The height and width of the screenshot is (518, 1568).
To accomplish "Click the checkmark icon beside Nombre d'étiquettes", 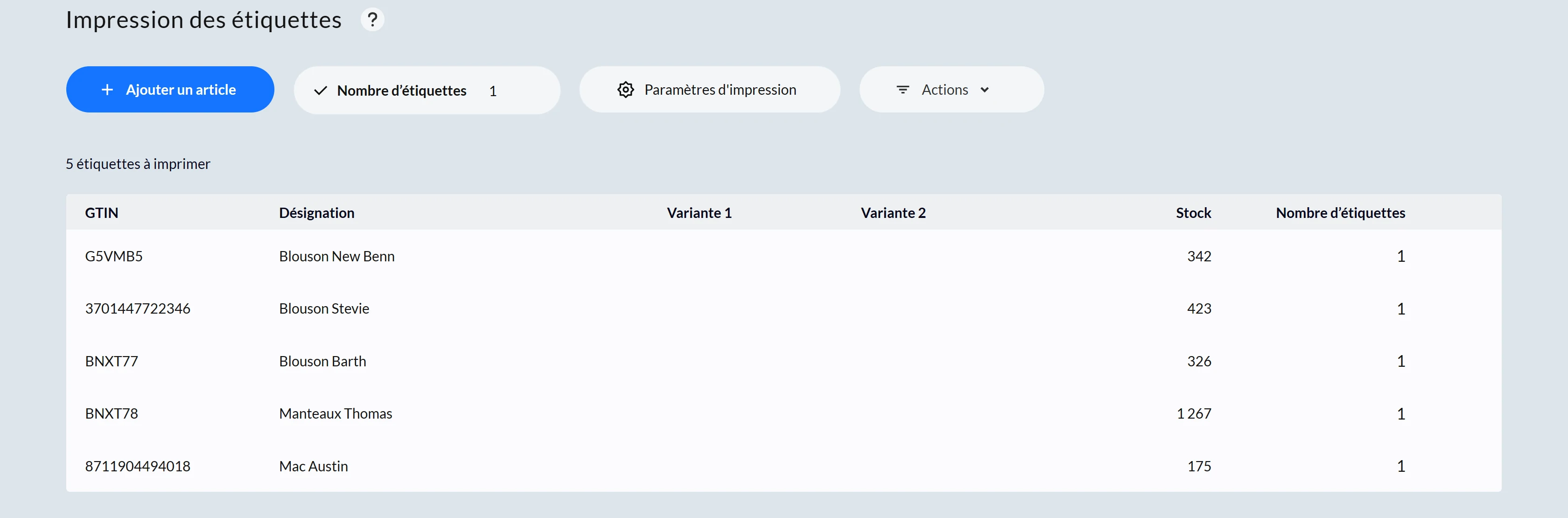I will (321, 91).
